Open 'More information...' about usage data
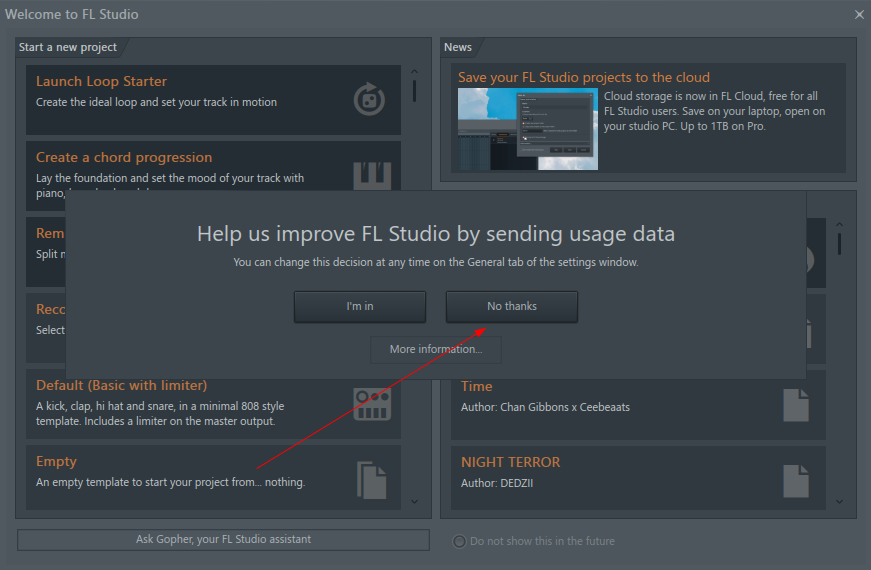The height and width of the screenshot is (570, 871). 436,349
